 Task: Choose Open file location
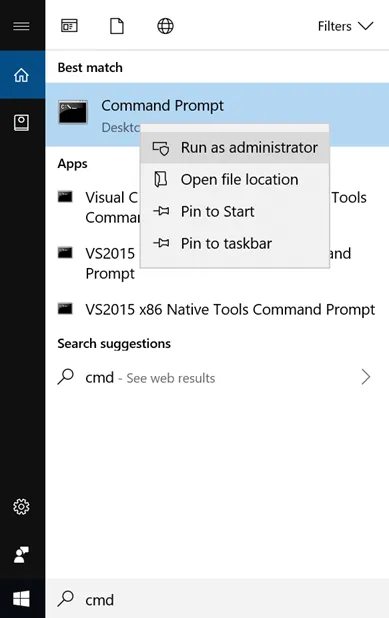tap(235, 180)
